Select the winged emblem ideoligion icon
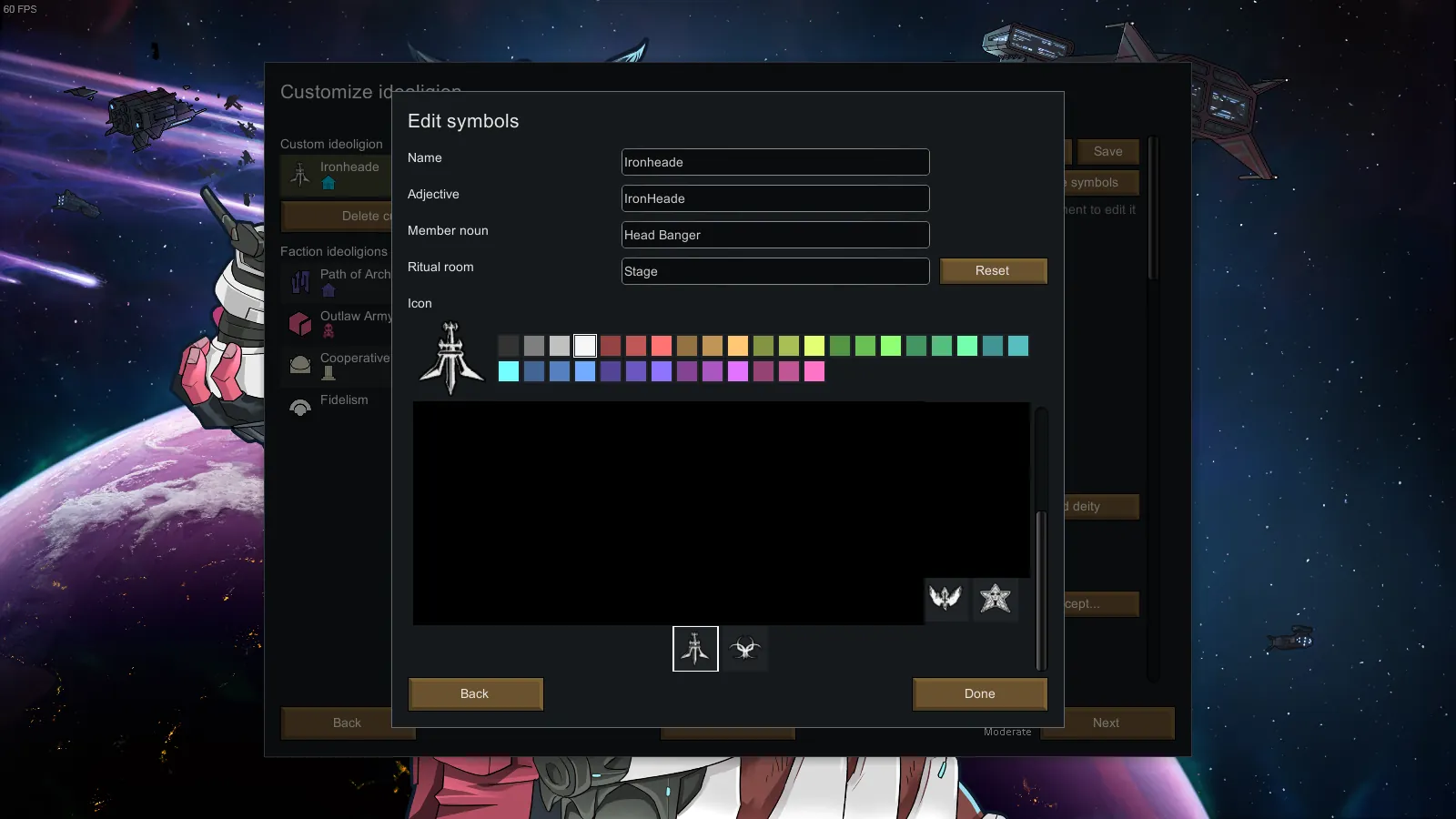The image size is (1456, 819). (945, 598)
